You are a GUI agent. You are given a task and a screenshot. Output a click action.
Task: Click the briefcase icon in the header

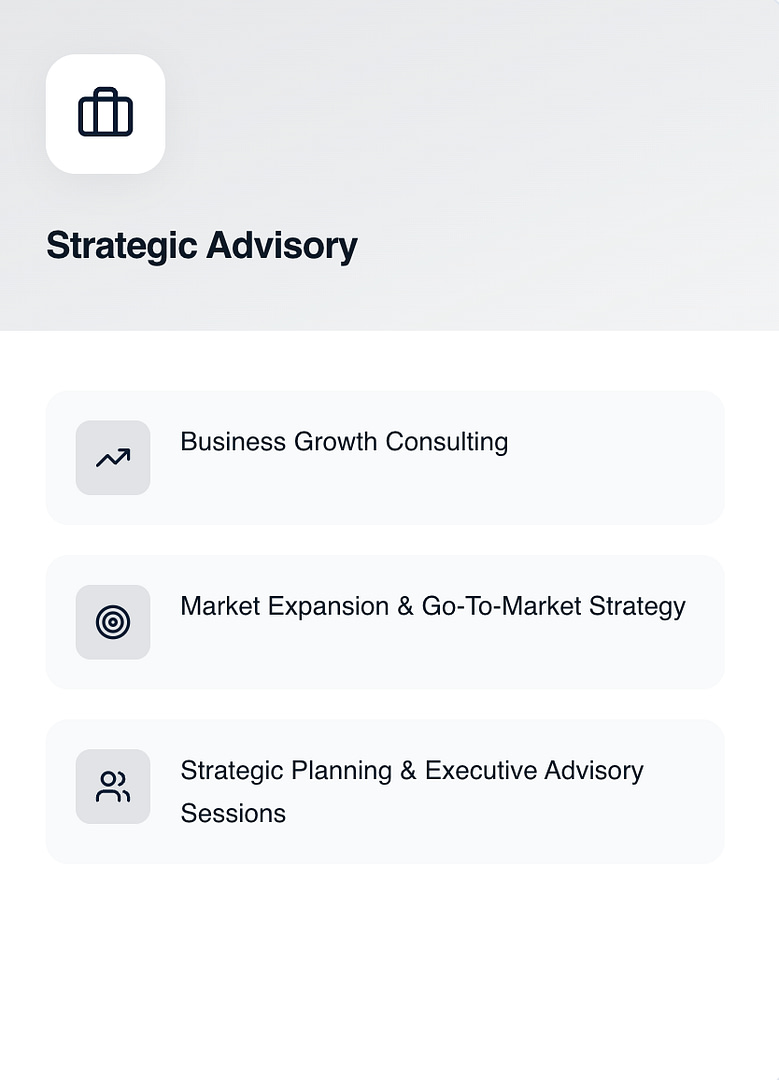point(105,113)
